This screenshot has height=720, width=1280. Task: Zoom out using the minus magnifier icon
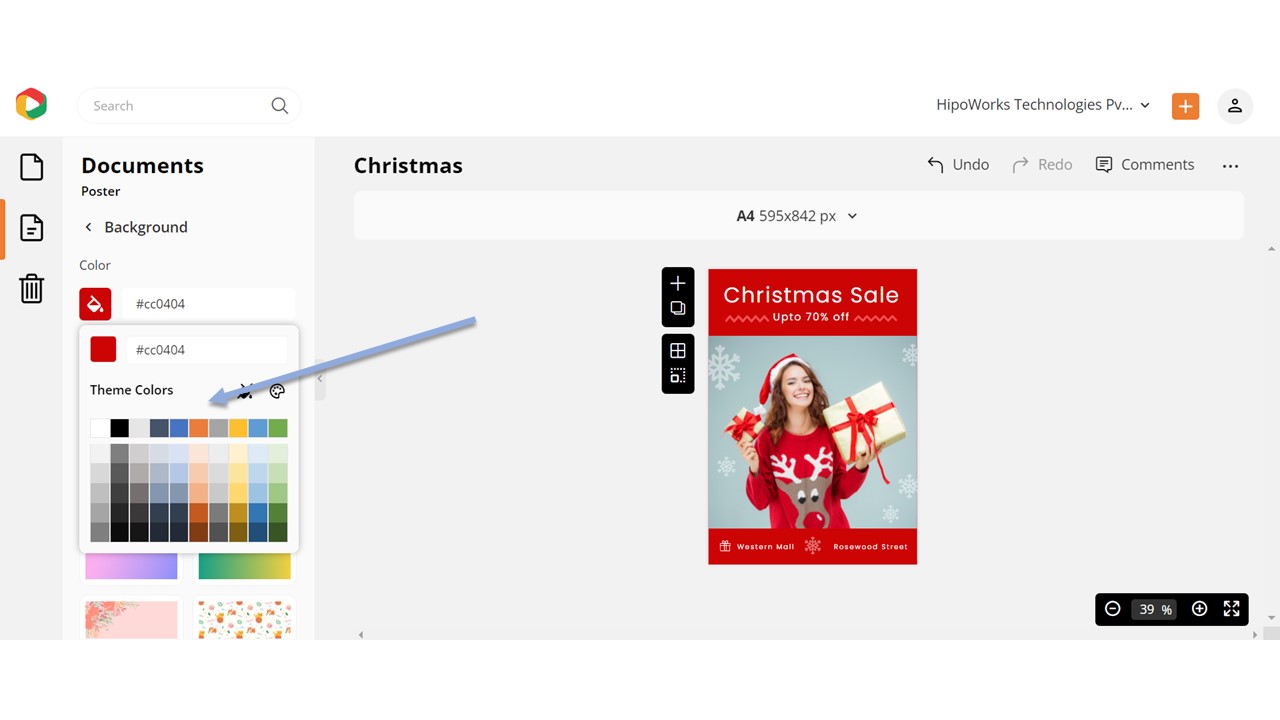tap(1112, 608)
